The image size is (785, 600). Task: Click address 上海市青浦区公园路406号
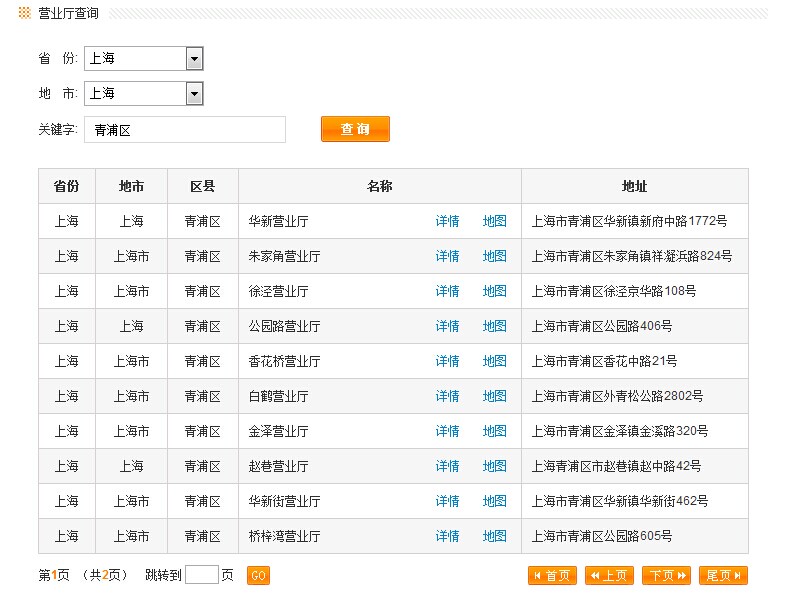click(x=602, y=326)
